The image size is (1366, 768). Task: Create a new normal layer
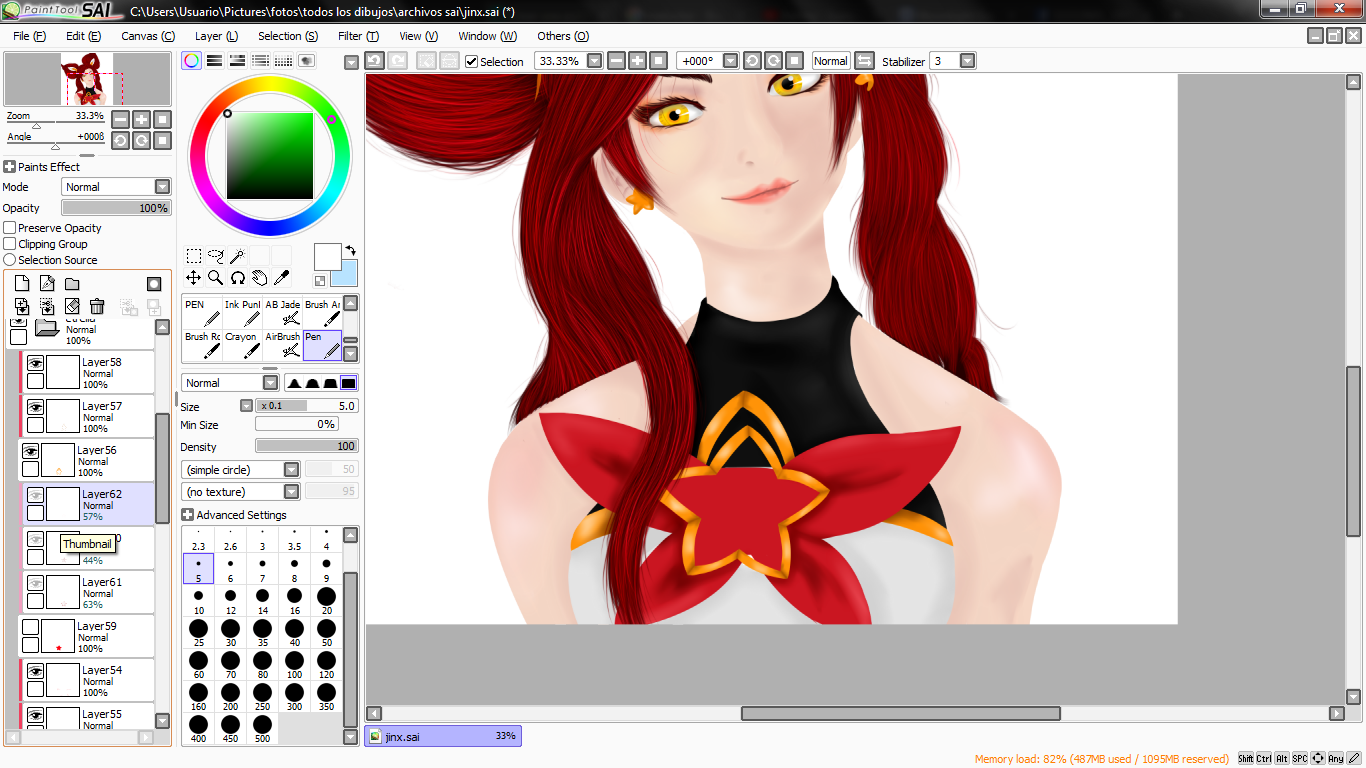pyautogui.click(x=22, y=284)
